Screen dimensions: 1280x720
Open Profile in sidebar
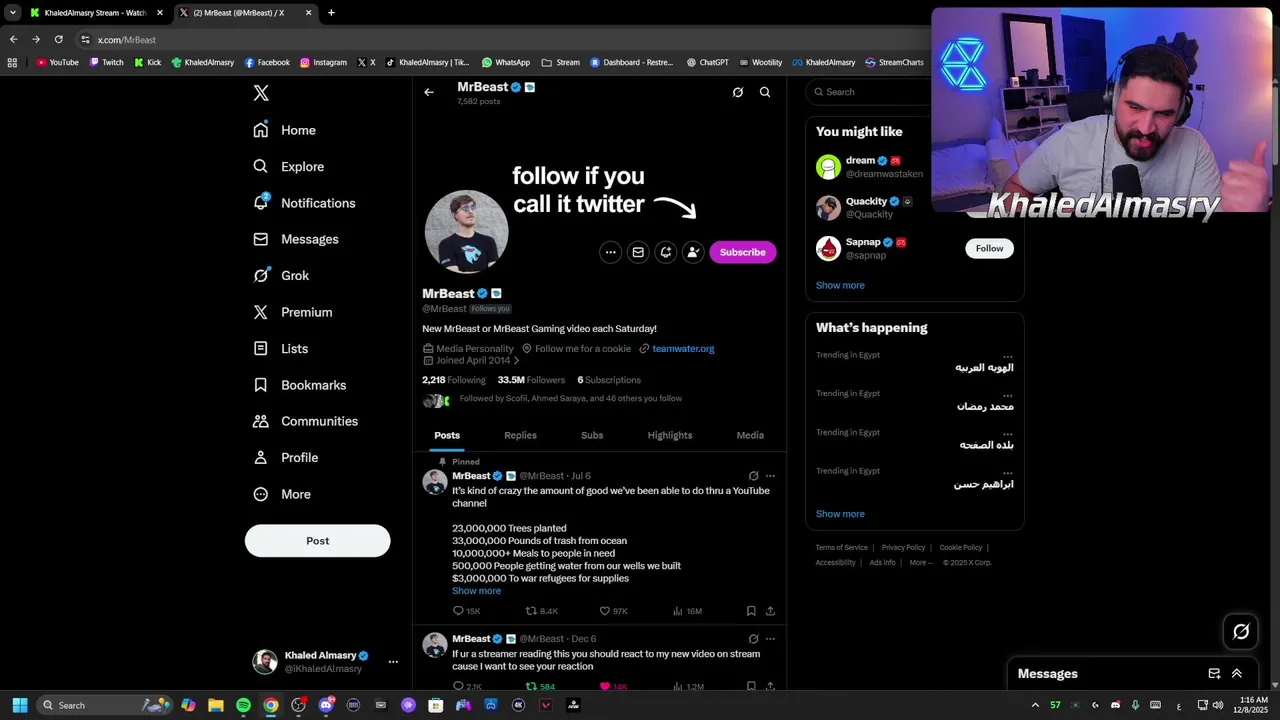286,458
